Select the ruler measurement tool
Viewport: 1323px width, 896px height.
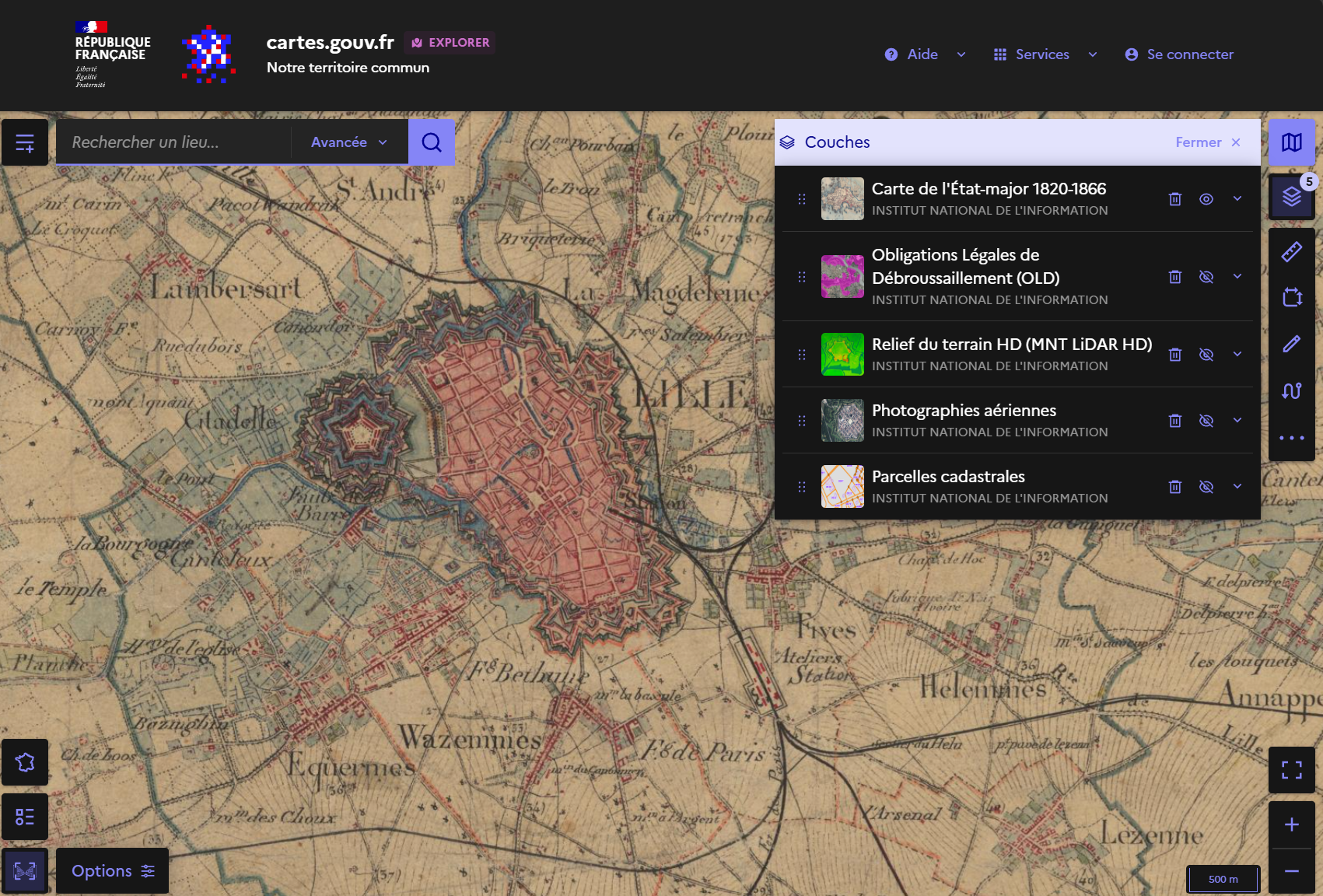(x=1292, y=252)
